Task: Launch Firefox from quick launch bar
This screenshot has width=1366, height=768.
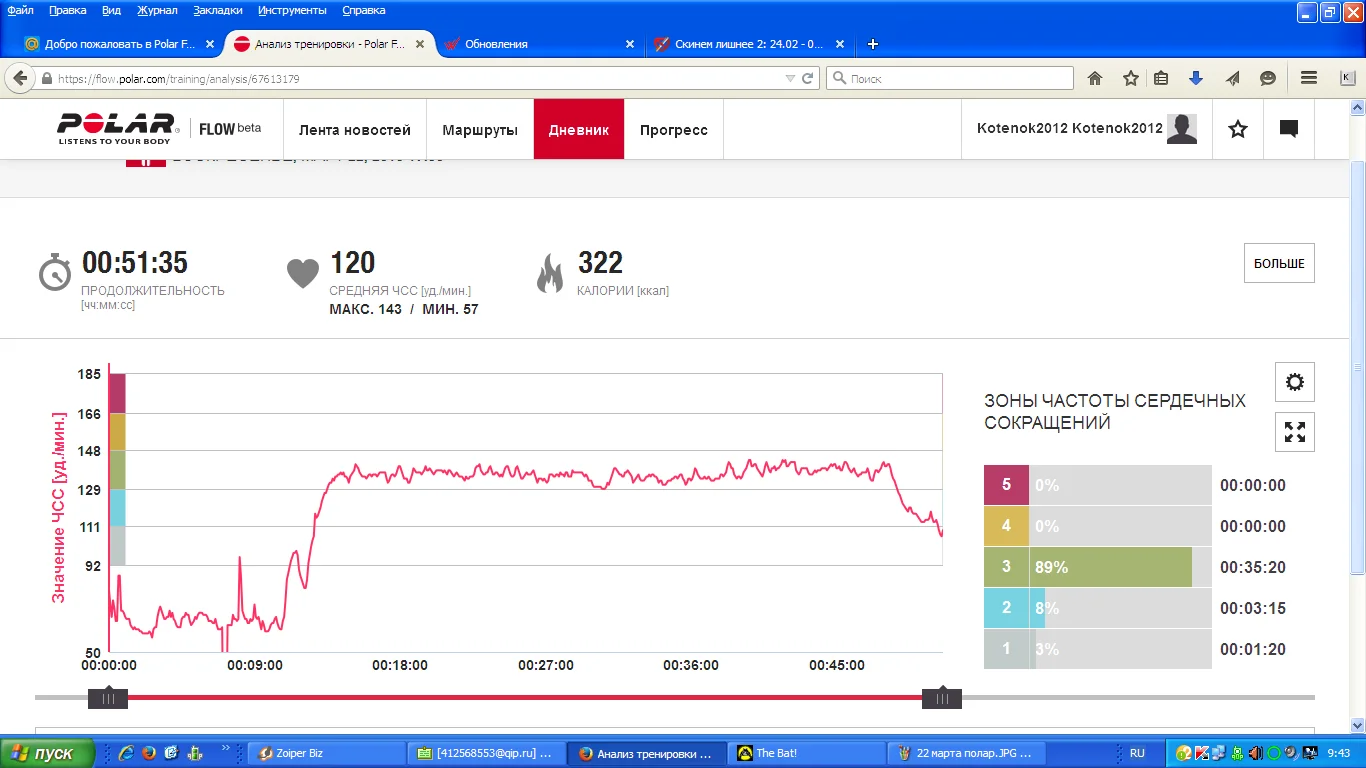Action: pyautogui.click(x=148, y=753)
